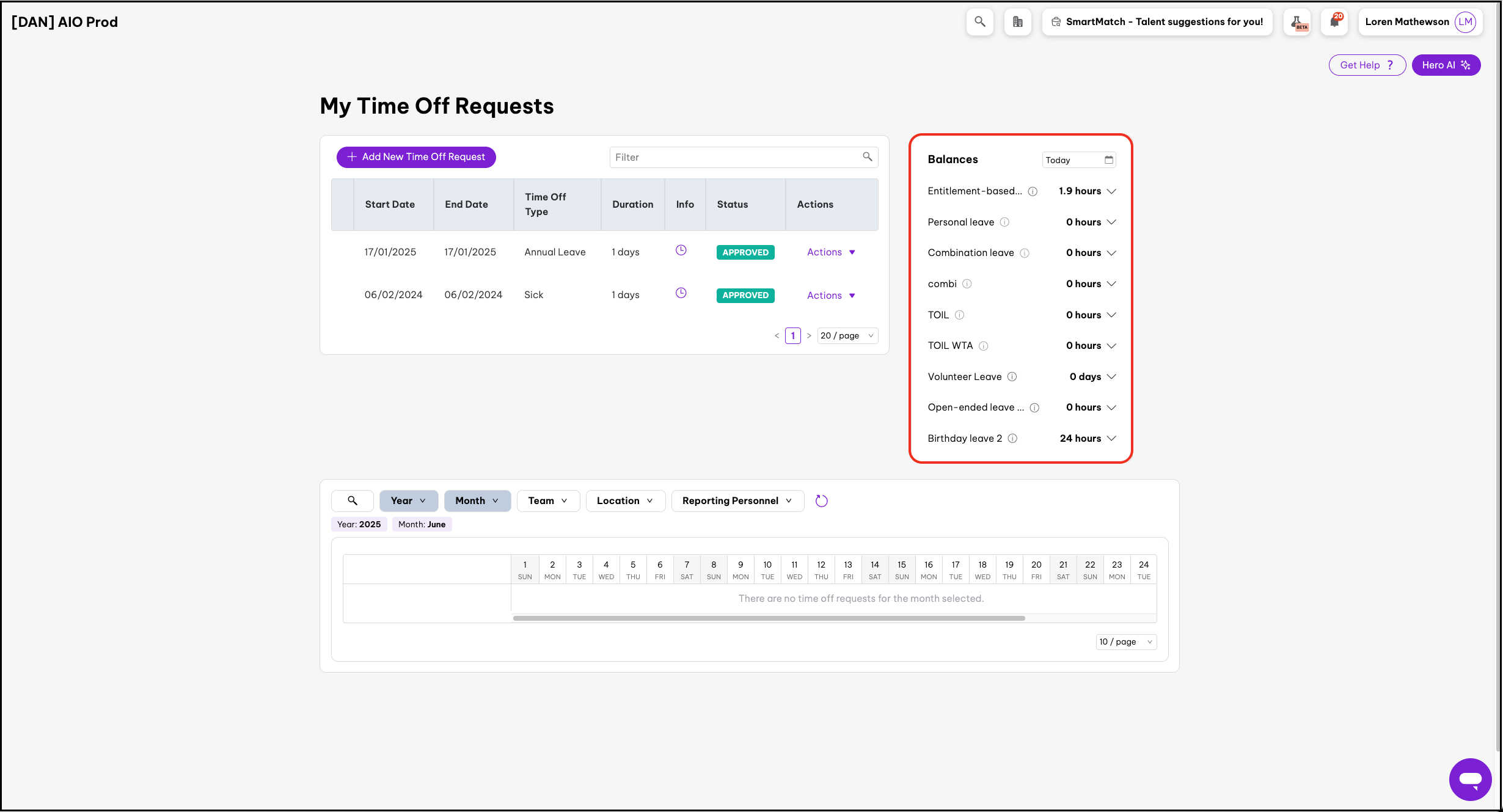Open the Team filter dropdown
This screenshot has width=1503, height=812.
(x=548, y=501)
